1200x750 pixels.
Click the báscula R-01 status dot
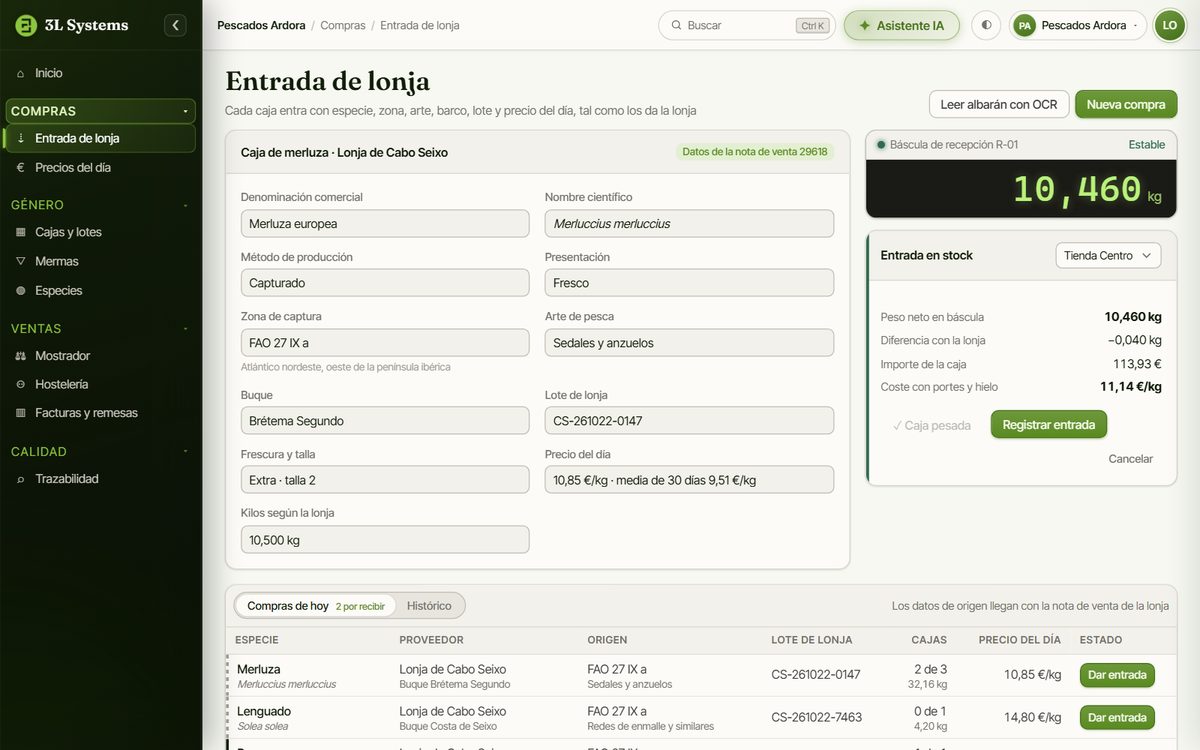881,145
